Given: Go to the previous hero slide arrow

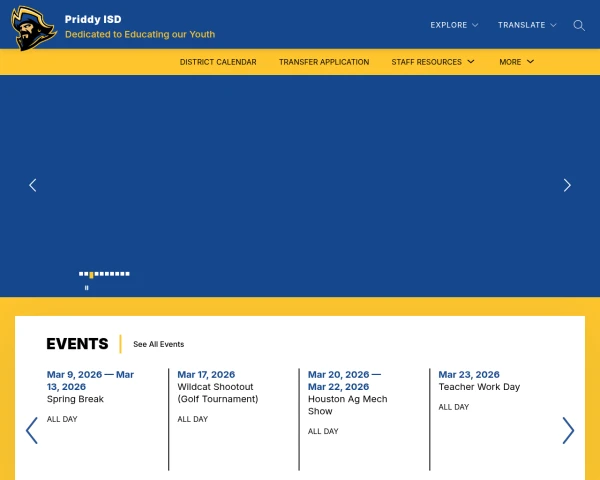Looking at the screenshot, I should (33, 185).
